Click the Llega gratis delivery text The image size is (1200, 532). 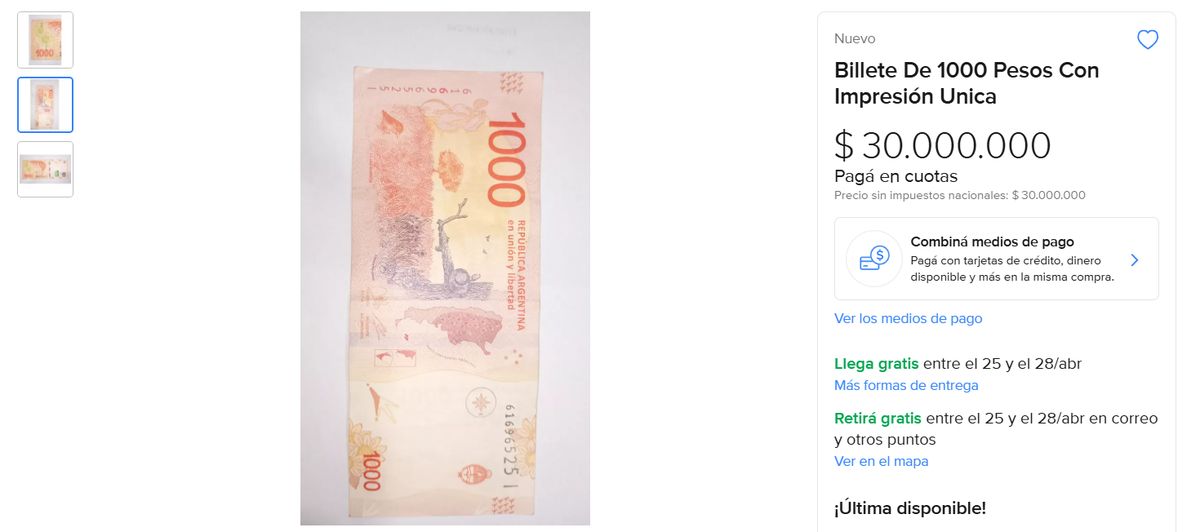[x=876, y=363]
